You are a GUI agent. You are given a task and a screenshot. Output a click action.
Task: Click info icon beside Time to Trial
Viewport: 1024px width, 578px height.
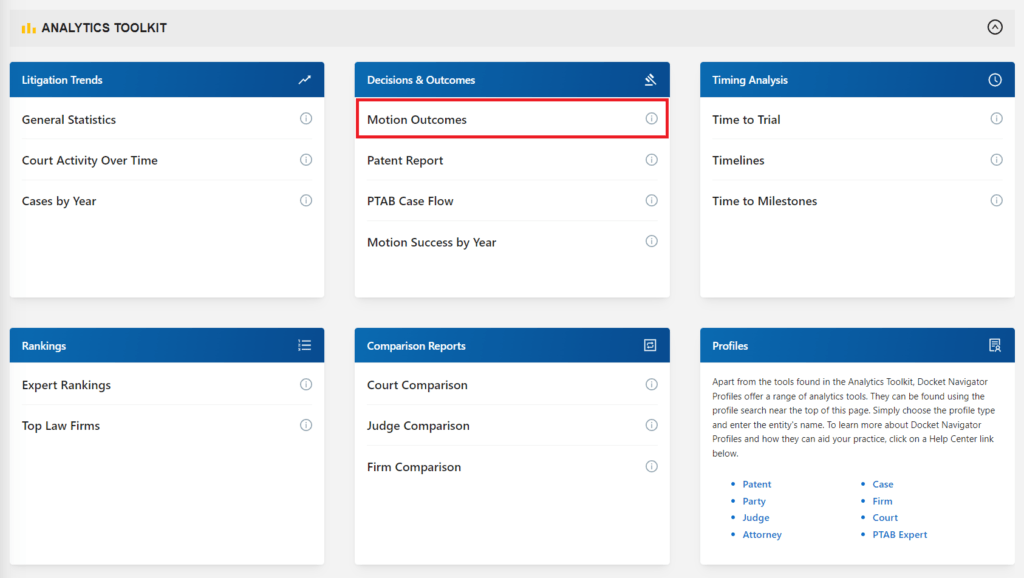[x=996, y=119]
